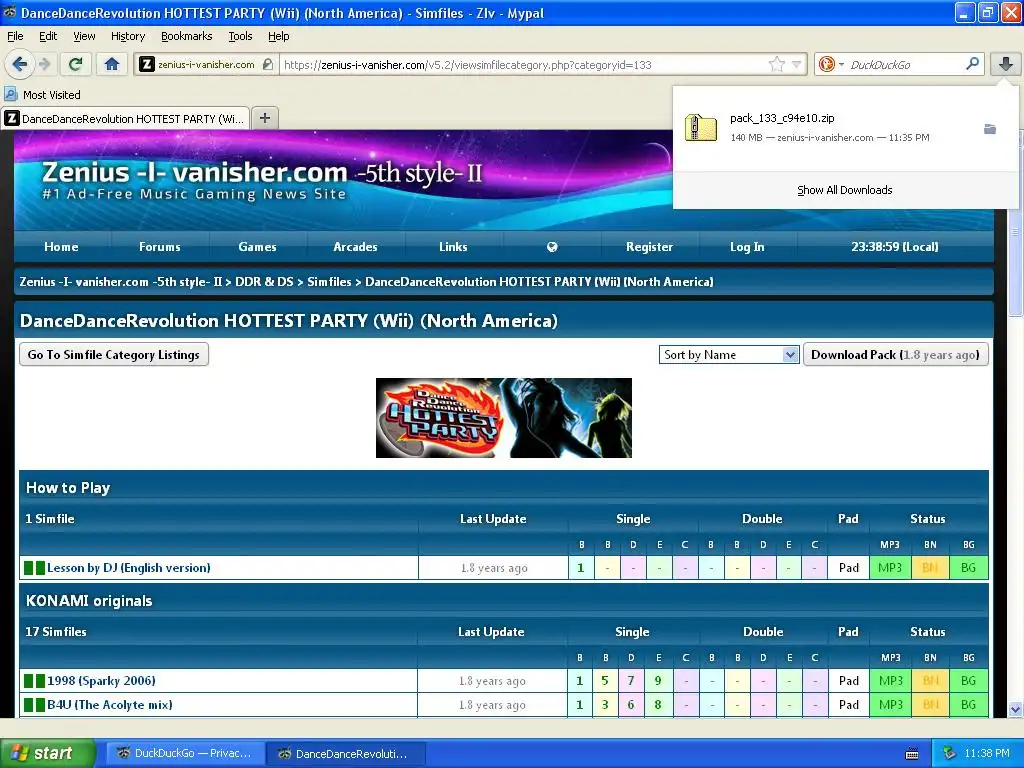Open the Sort by Name dropdown
Screen dimensions: 1024x768
pyautogui.click(x=729, y=355)
